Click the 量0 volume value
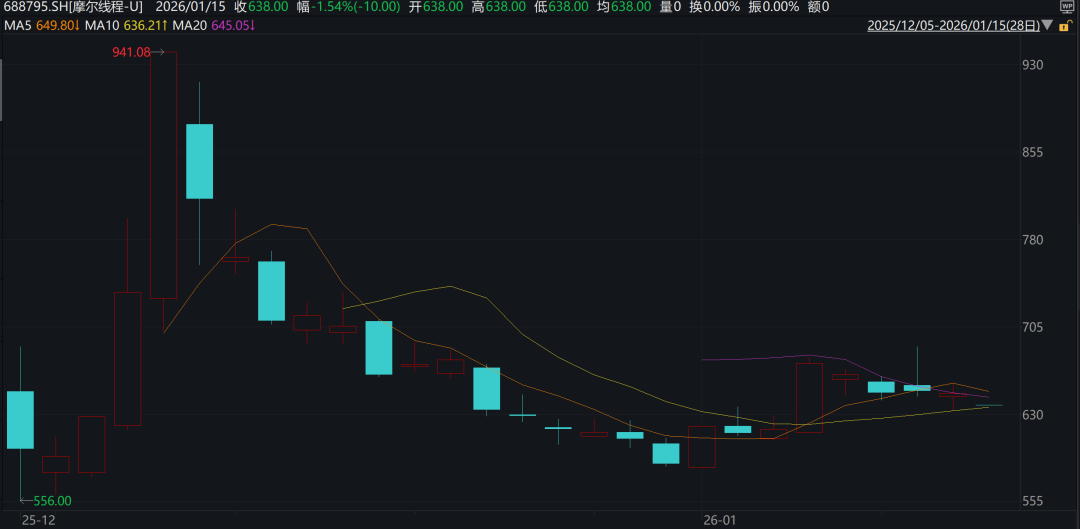Viewport: 1080px width, 529px height. click(670, 8)
